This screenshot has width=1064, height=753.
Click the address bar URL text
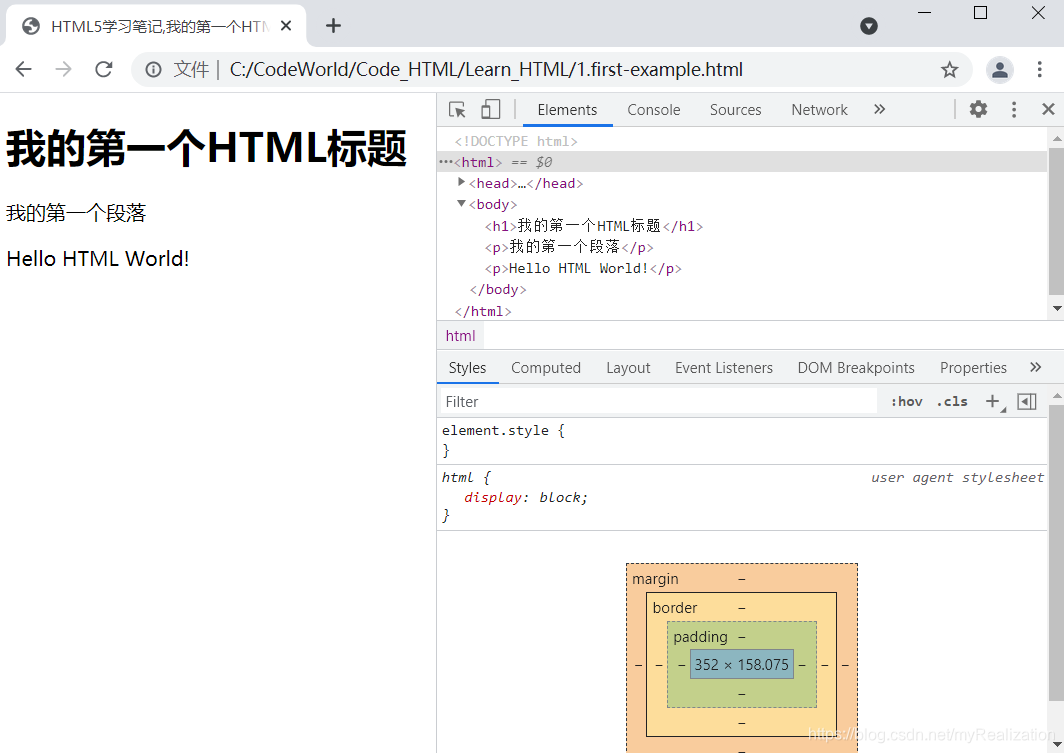point(486,69)
